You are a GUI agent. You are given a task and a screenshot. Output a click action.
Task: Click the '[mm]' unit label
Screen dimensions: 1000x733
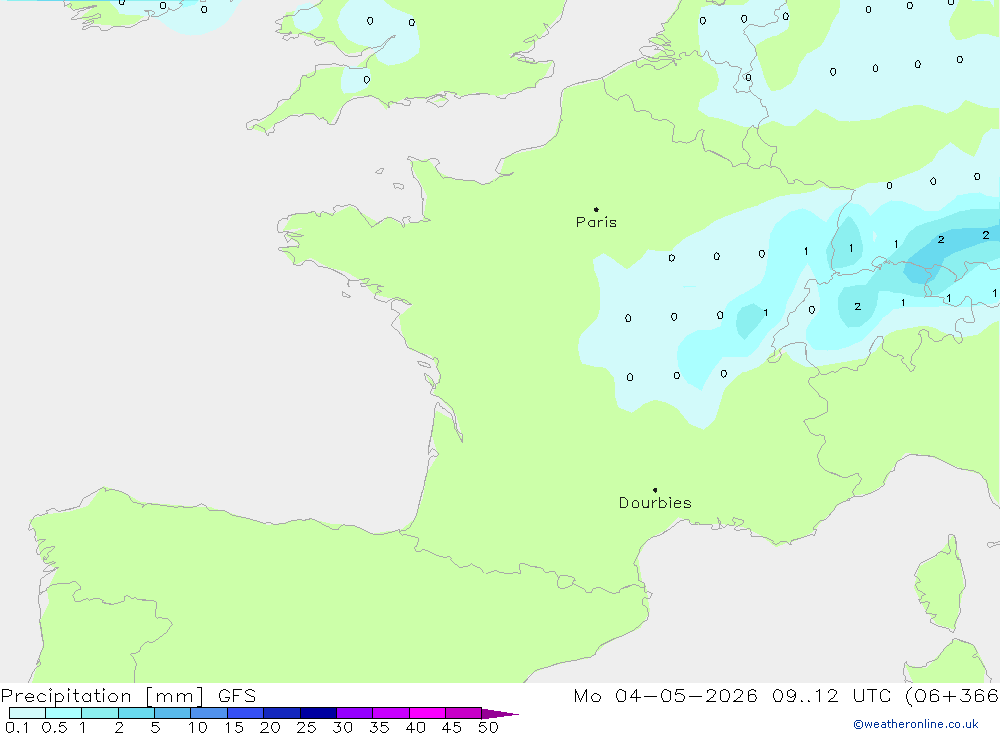(175, 696)
